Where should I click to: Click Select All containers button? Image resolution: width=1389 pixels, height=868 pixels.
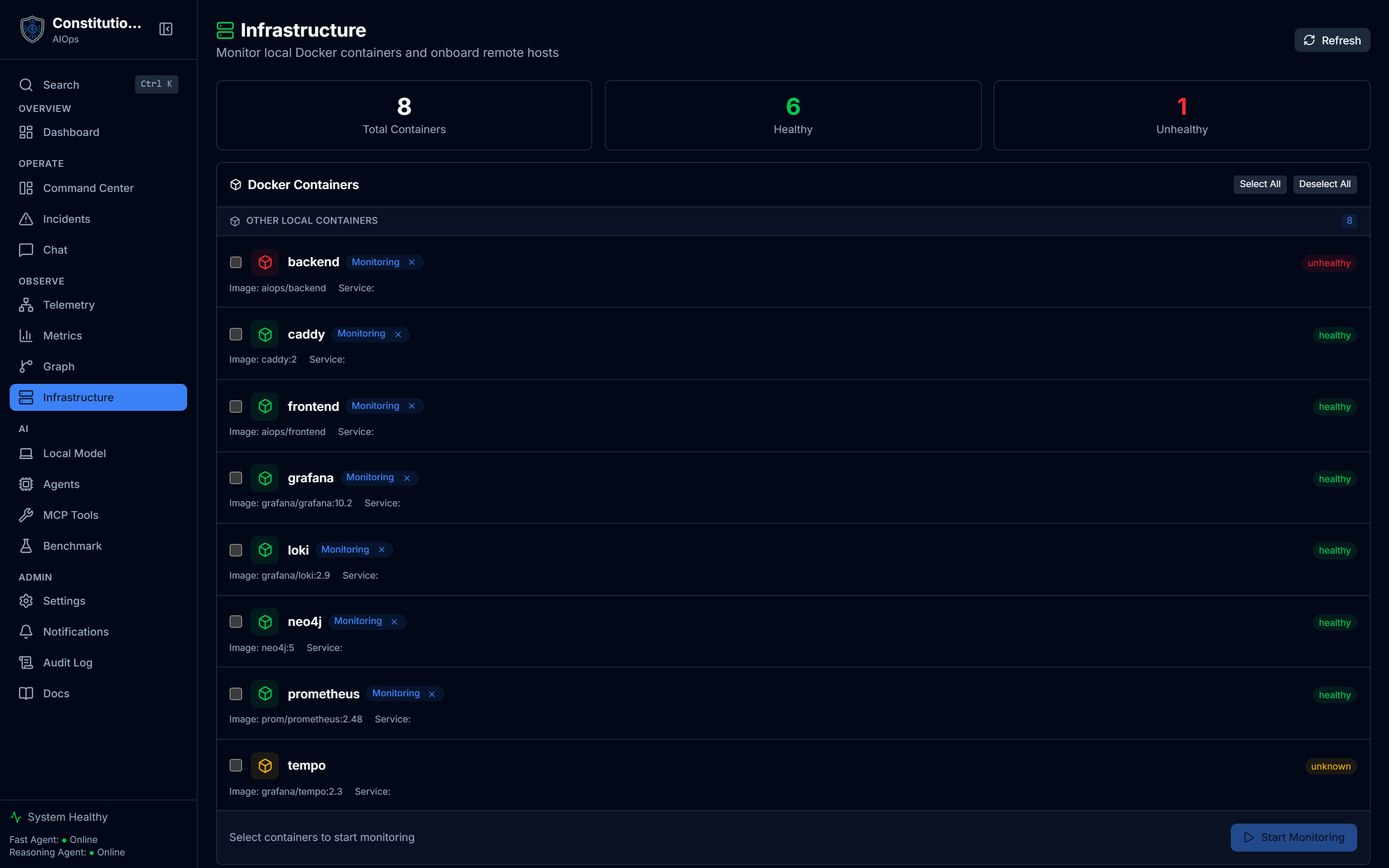pyautogui.click(x=1260, y=184)
